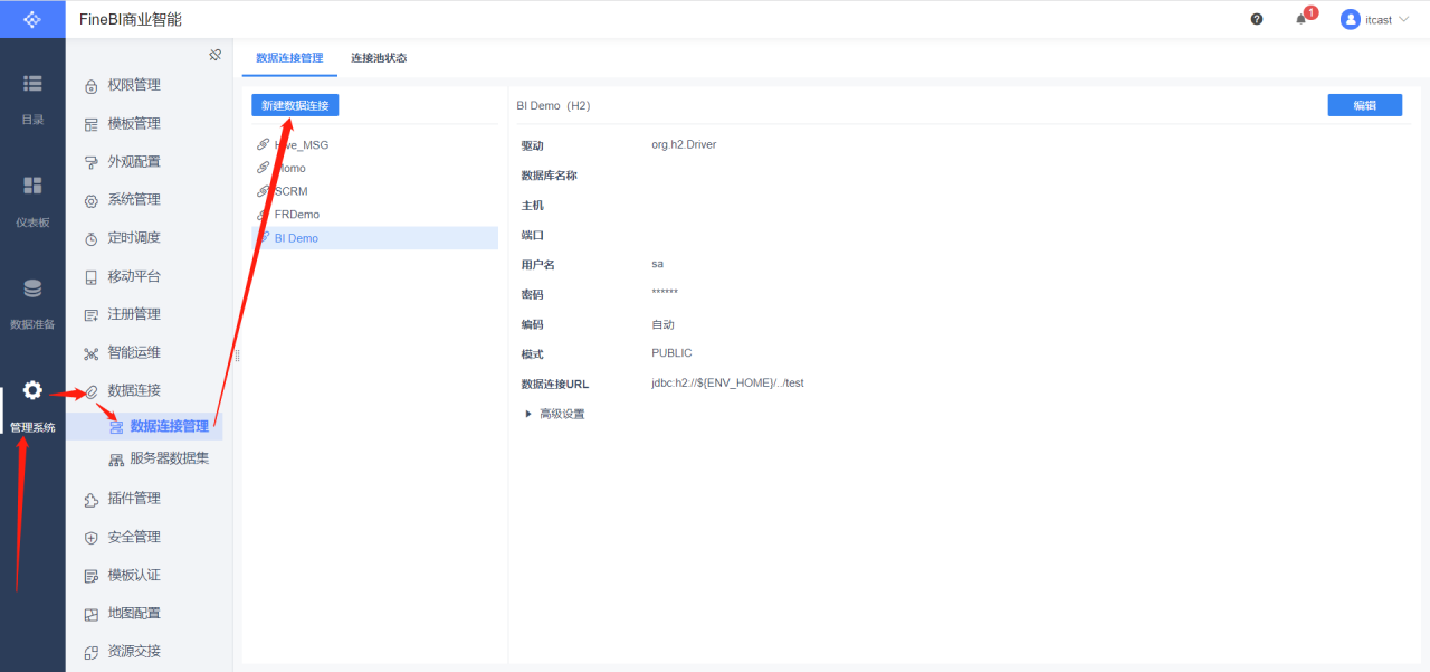Click the 数据连接URL label

point(554,384)
